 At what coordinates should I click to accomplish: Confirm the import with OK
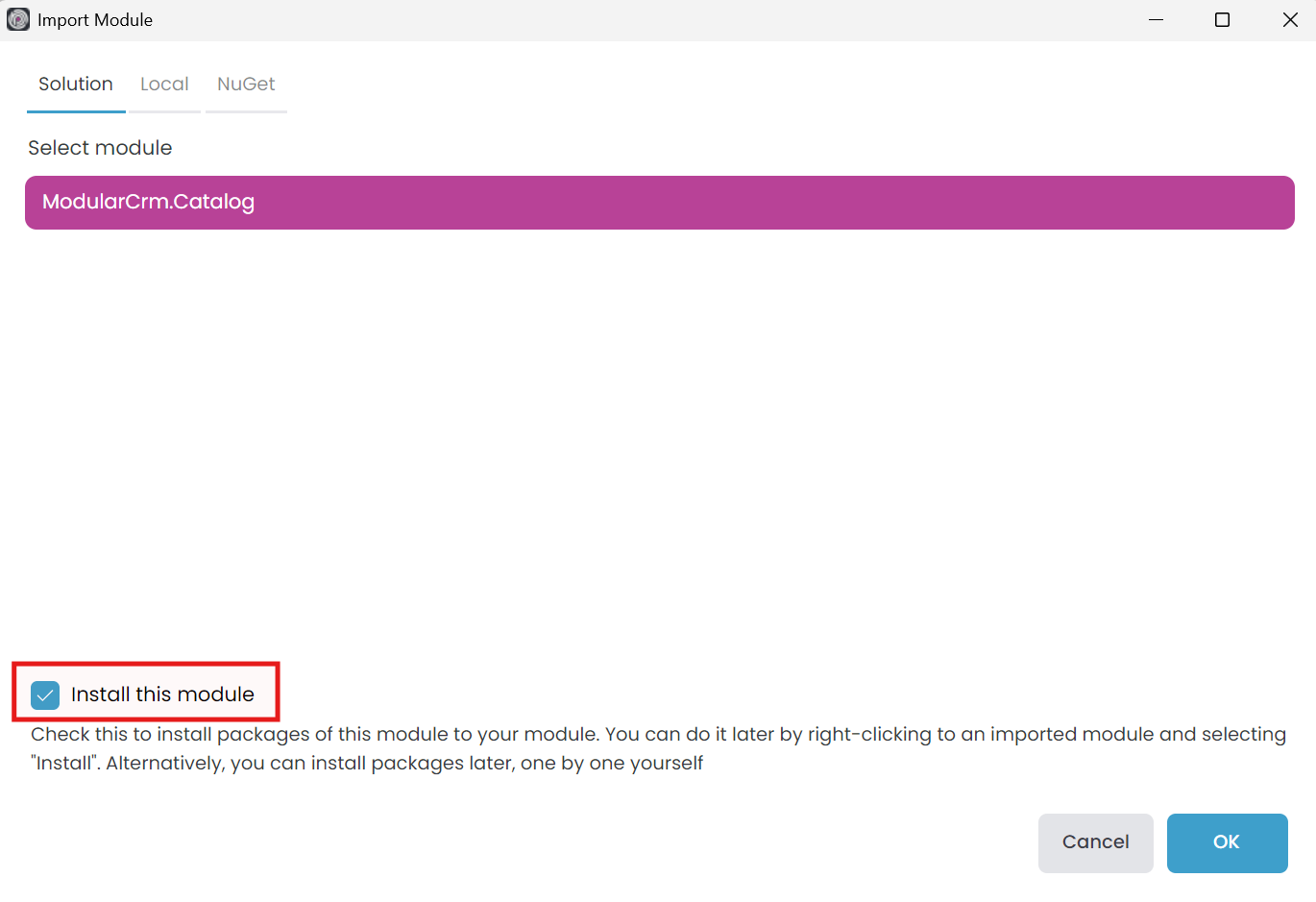click(1227, 842)
